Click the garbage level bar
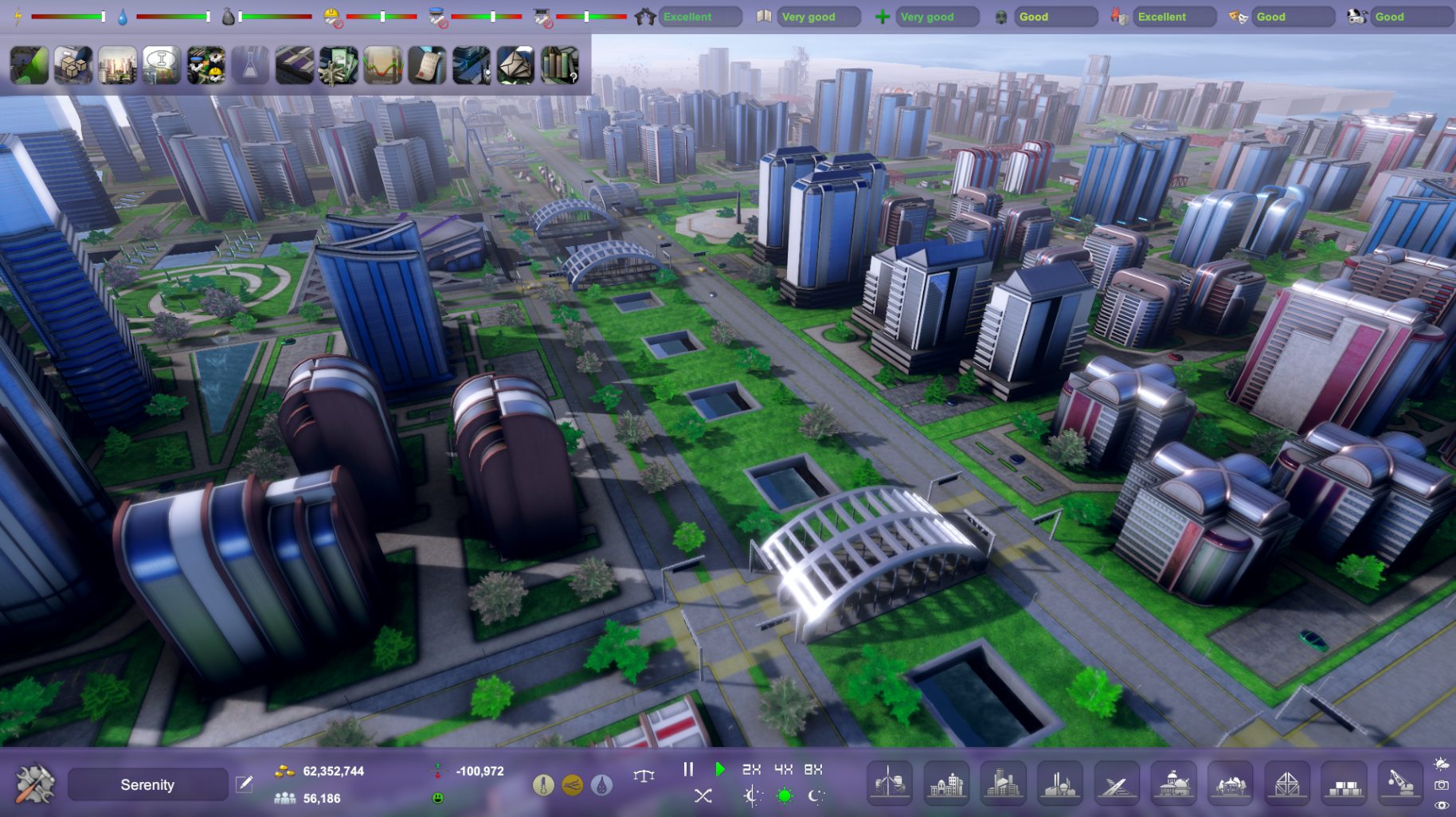 pos(275,17)
